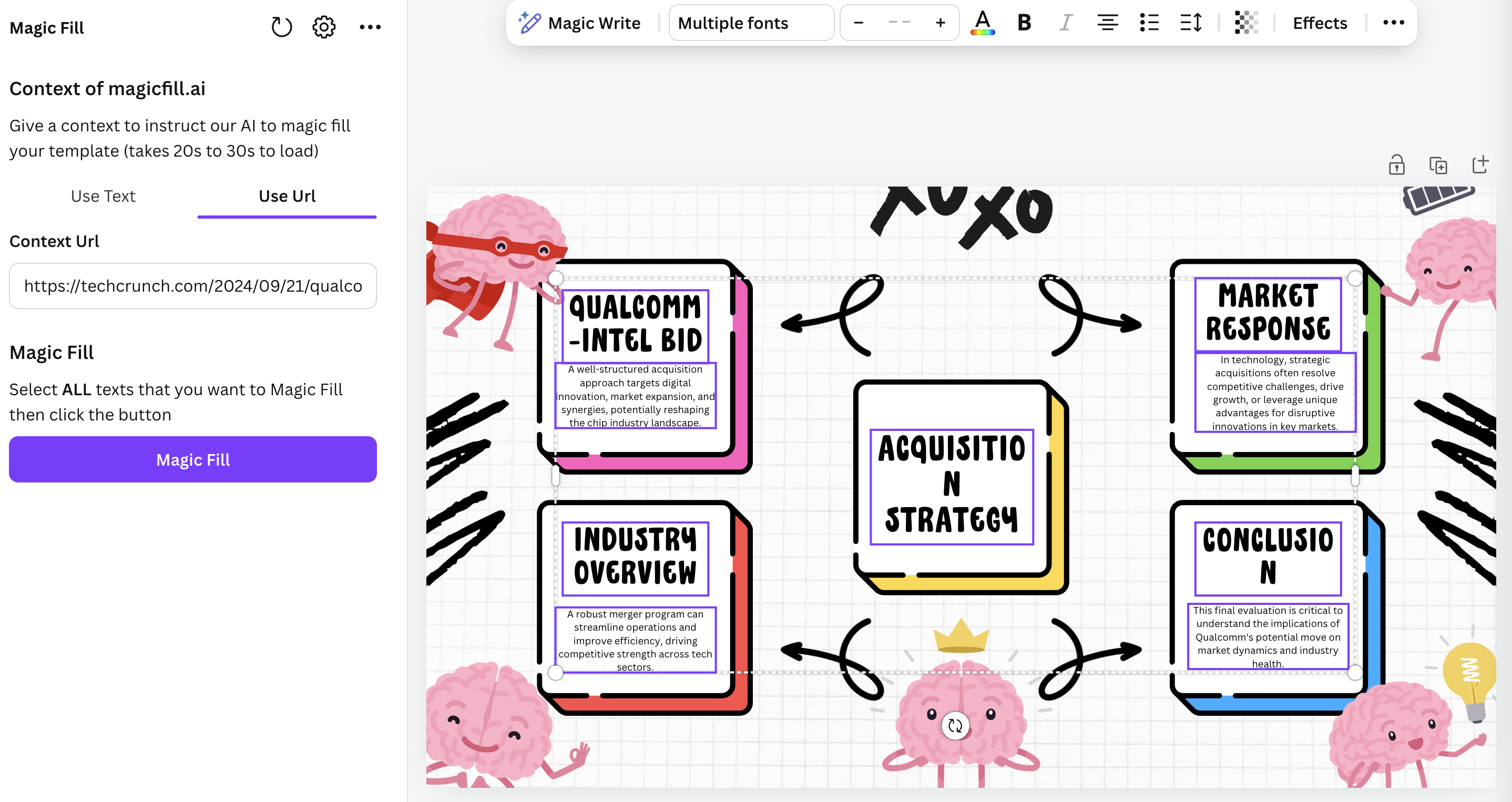Image resolution: width=1512 pixels, height=802 pixels.
Task: Open transparency checkerboard control
Action: tap(1245, 23)
